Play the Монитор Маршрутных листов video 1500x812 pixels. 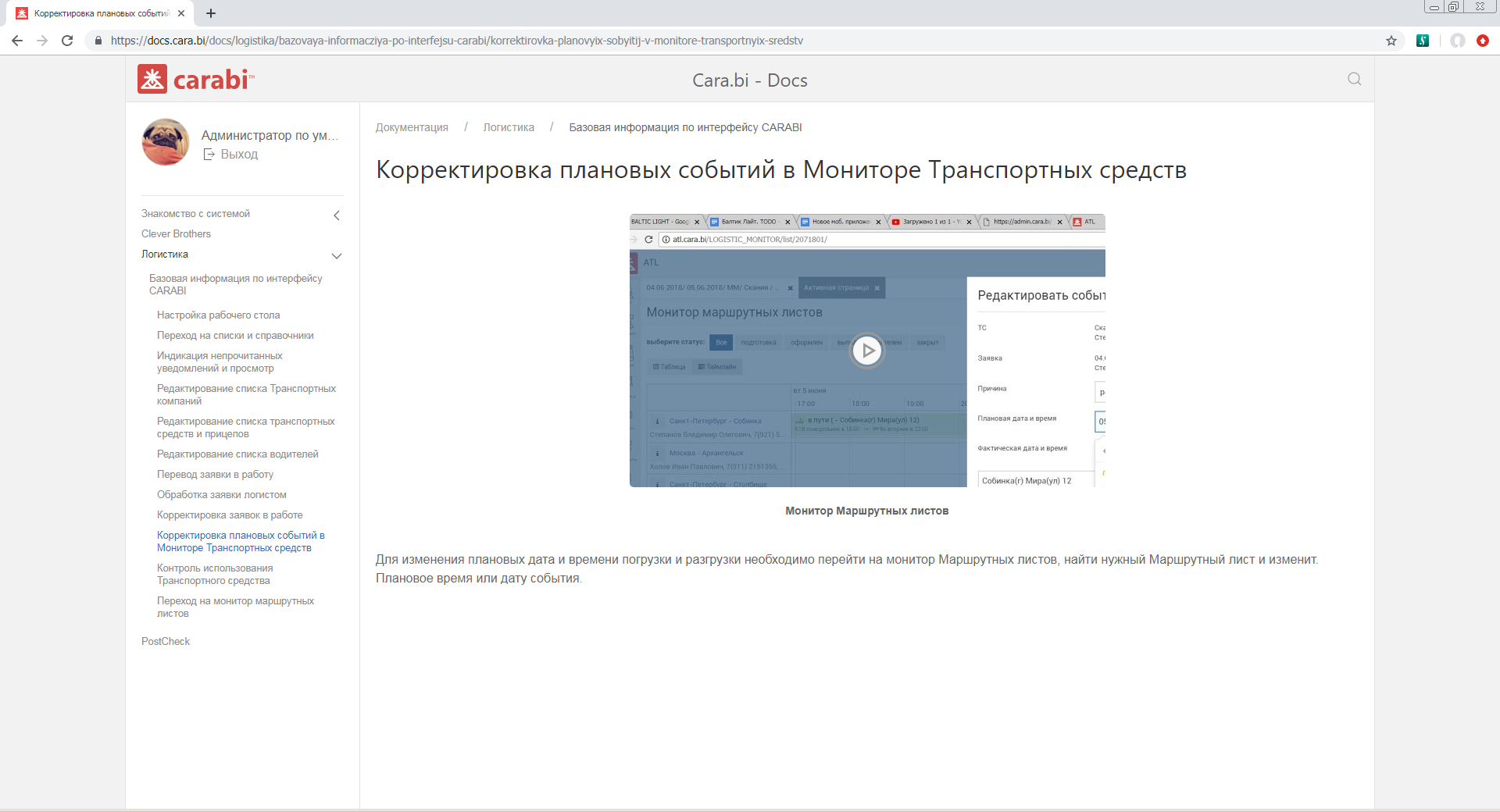[866, 351]
